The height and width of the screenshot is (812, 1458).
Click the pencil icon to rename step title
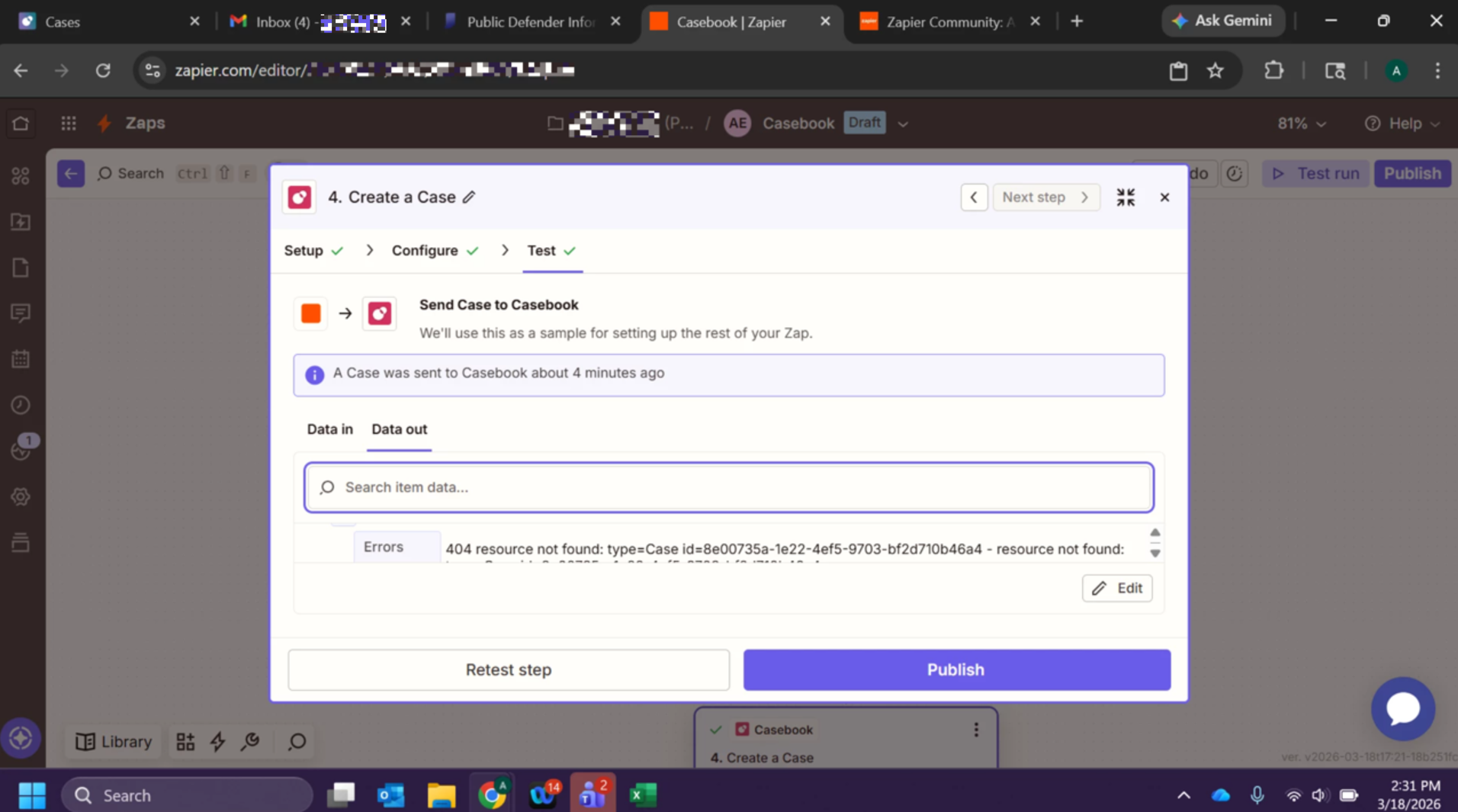click(469, 197)
